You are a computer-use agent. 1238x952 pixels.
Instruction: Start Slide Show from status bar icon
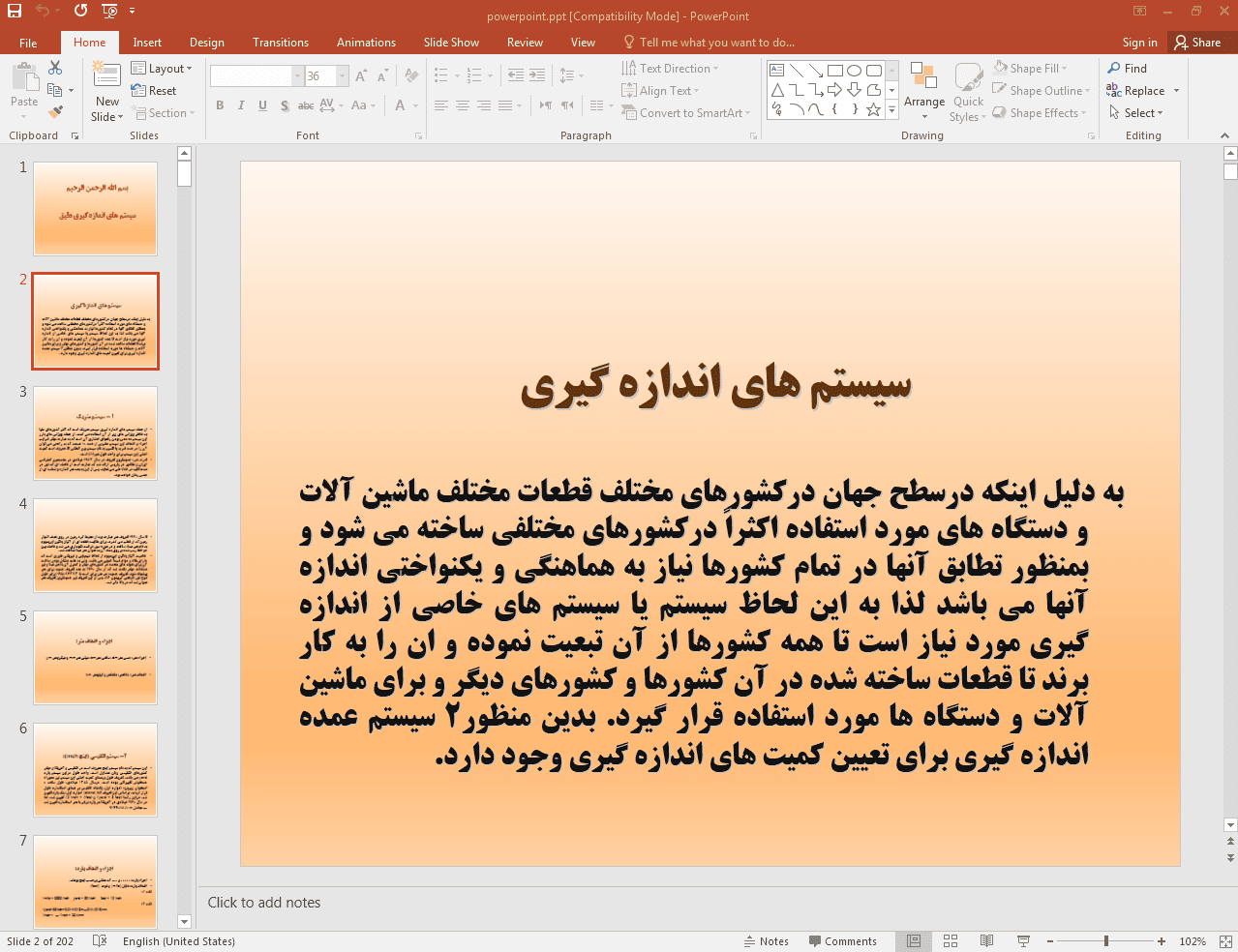(x=1023, y=941)
